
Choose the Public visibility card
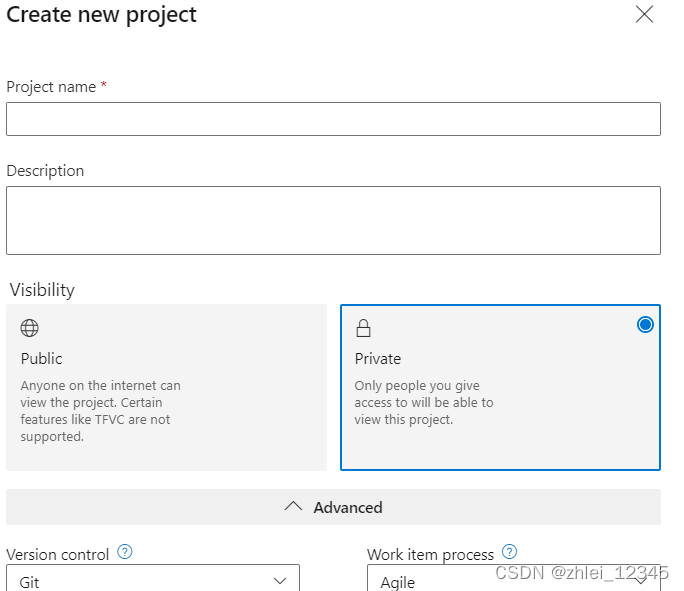pos(166,387)
